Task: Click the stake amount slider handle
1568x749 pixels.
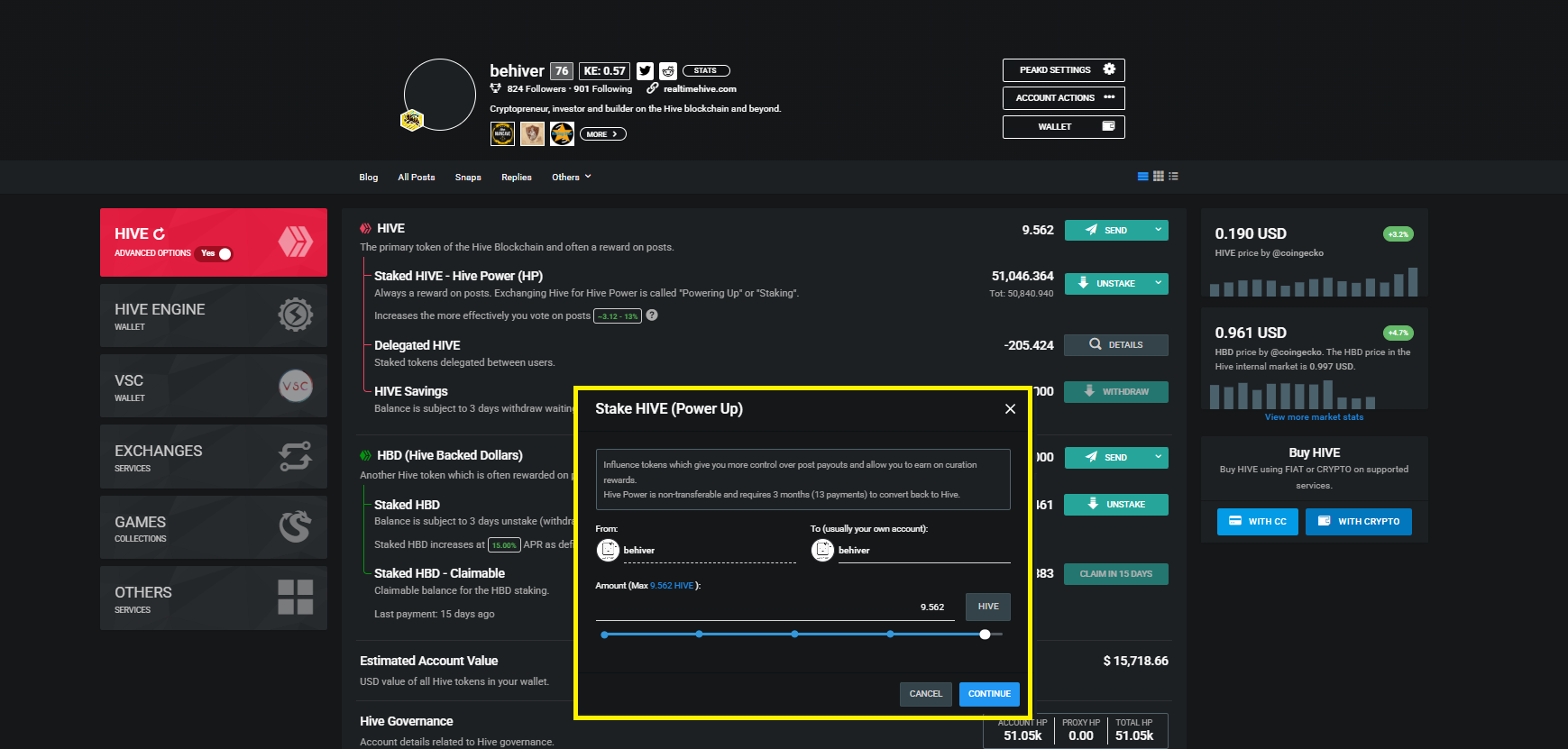Action: (x=985, y=635)
